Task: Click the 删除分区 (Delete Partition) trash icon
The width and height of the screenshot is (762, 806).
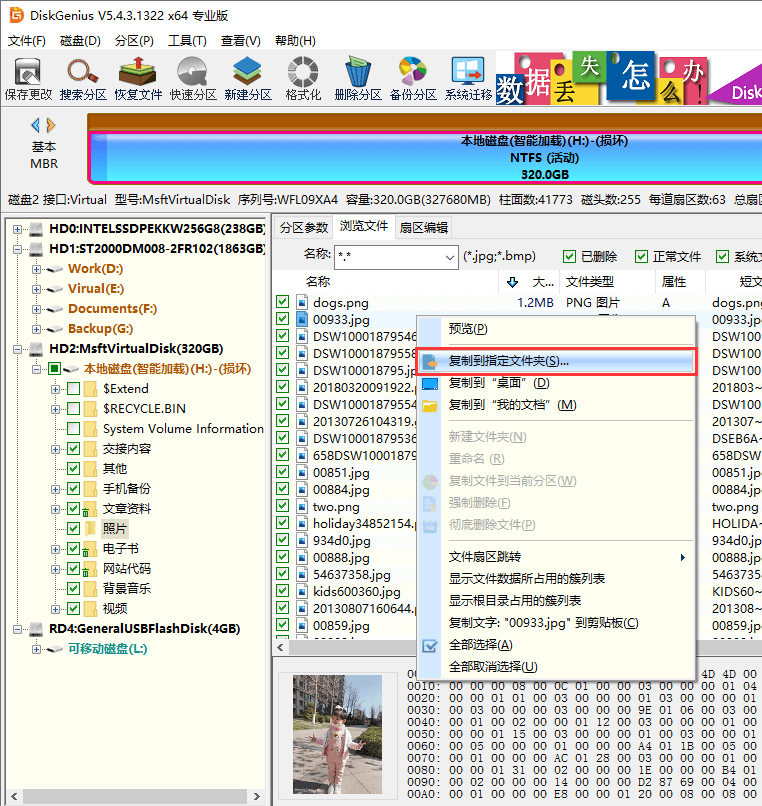Action: [x=358, y=78]
